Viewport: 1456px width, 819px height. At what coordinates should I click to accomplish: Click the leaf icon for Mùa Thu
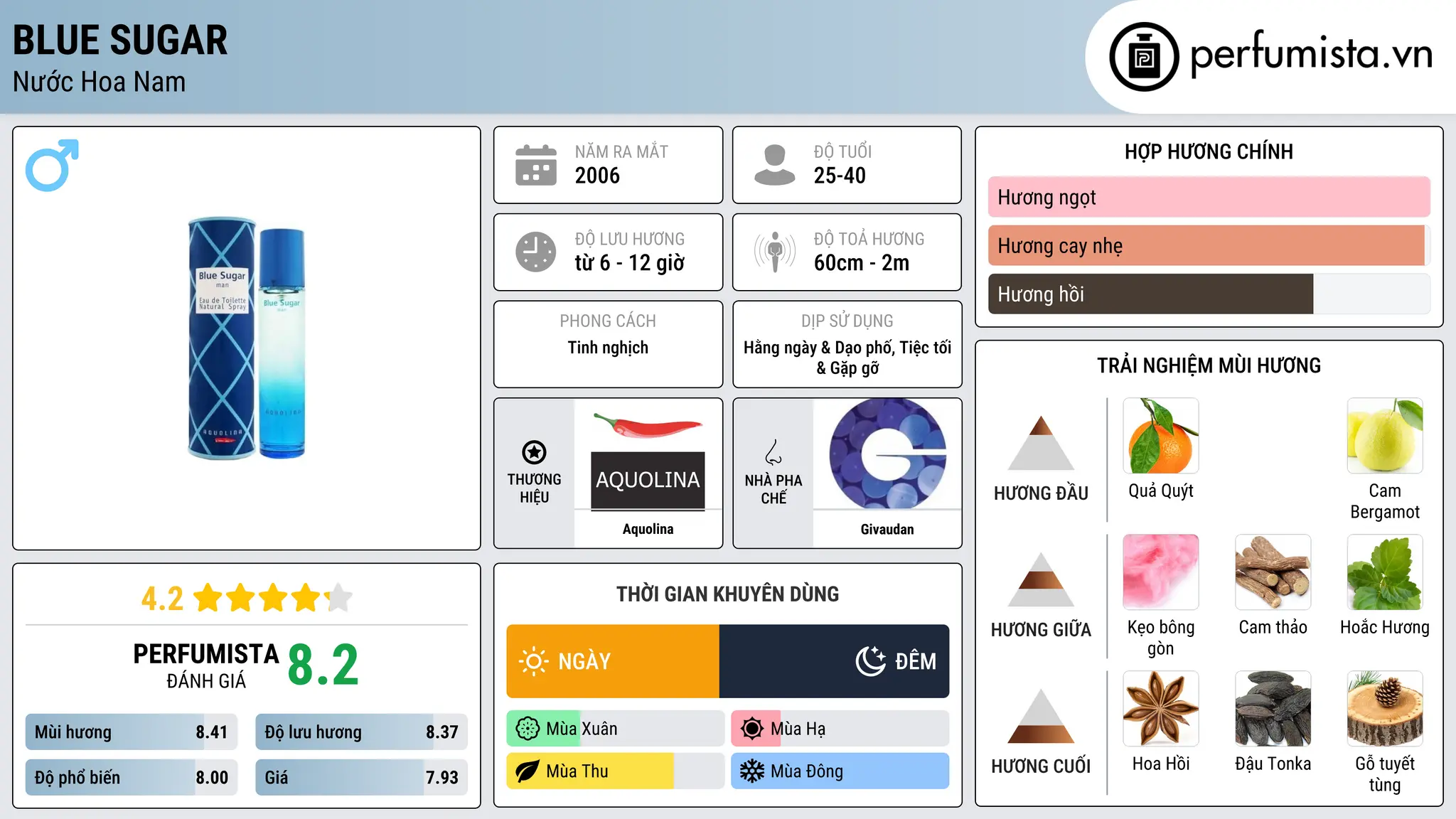click(x=528, y=771)
